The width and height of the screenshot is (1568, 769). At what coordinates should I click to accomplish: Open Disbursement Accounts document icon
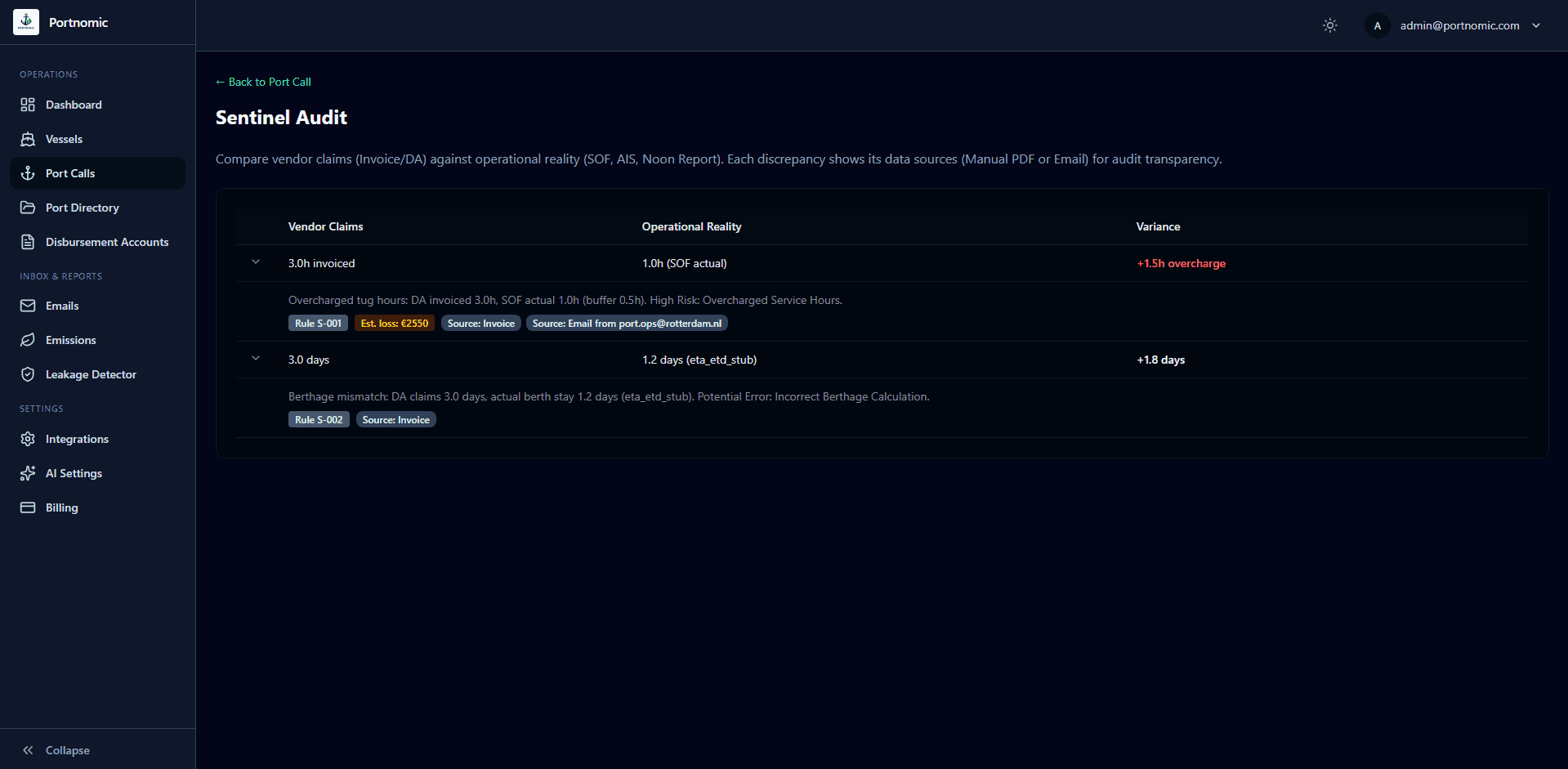pyautogui.click(x=28, y=242)
